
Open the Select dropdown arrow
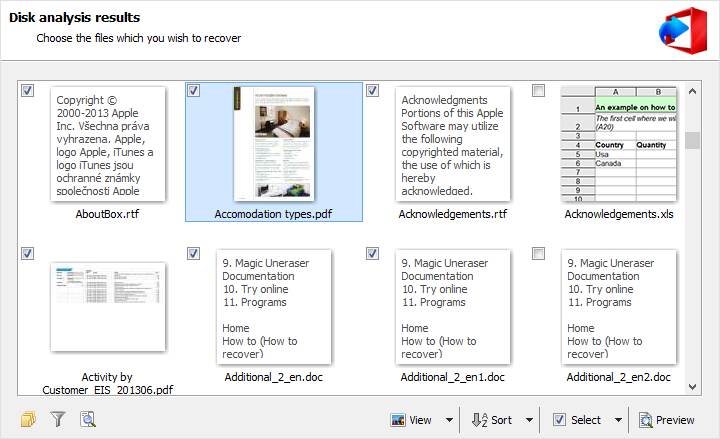(x=619, y=420)
